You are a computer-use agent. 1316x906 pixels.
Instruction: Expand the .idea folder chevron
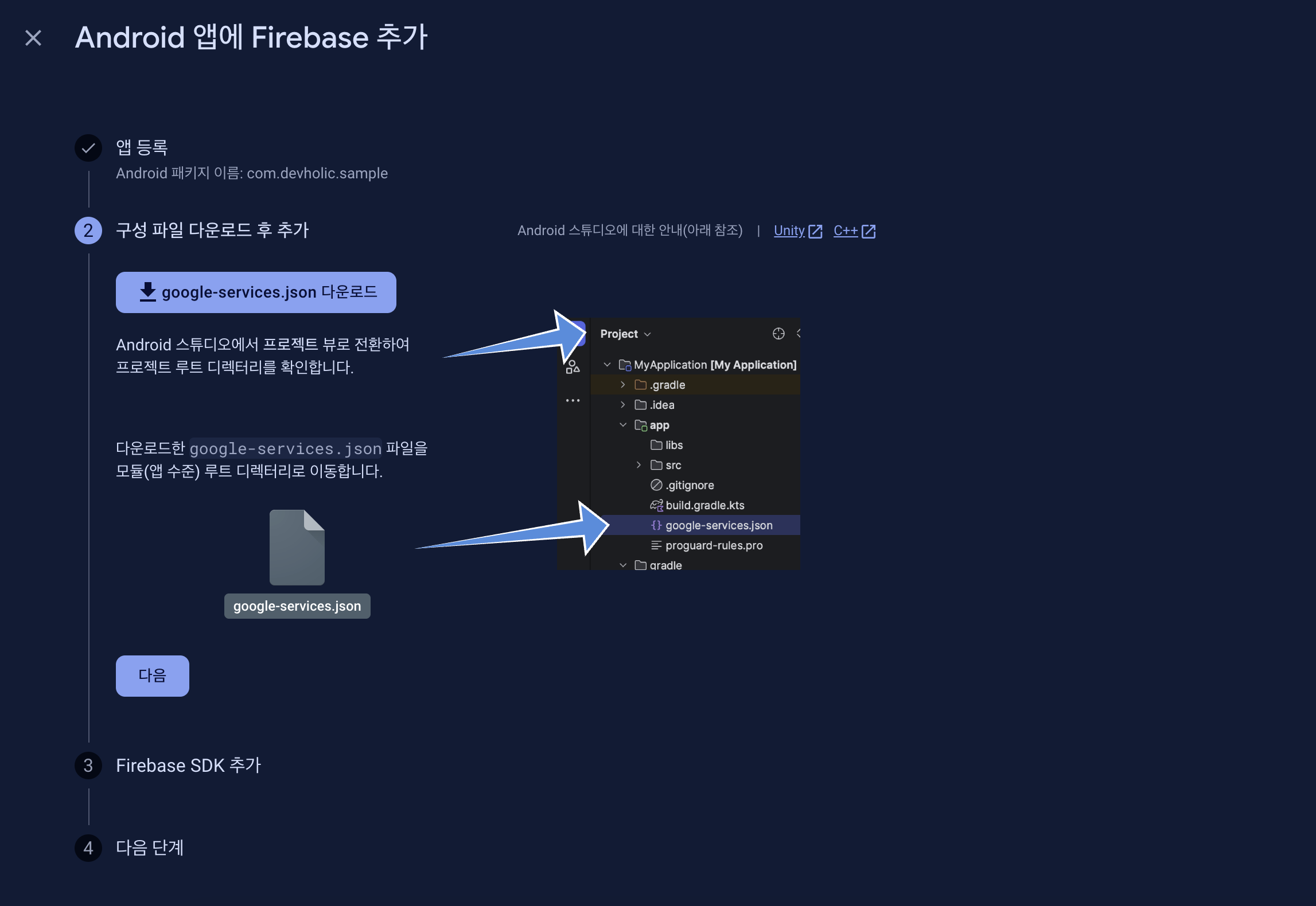tap(622, 405)
